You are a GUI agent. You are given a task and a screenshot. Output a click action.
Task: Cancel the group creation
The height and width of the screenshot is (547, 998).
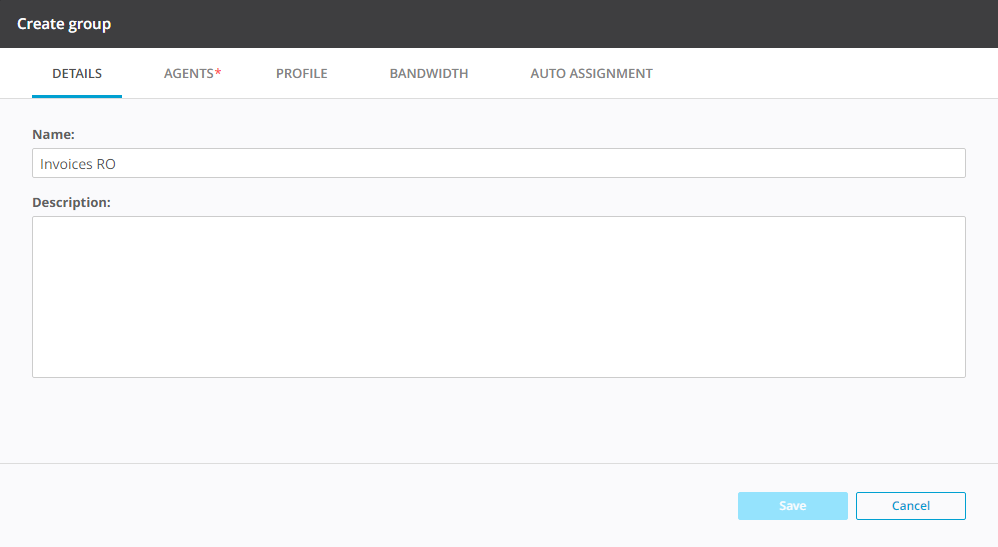click(x=910, y=506)
